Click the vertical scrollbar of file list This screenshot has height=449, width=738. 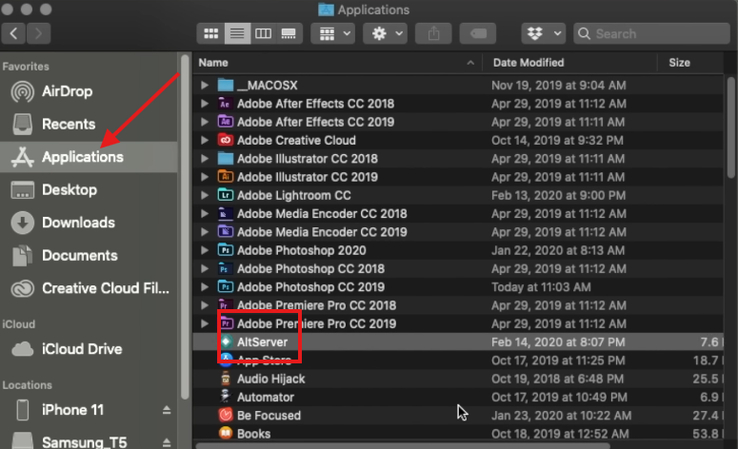(x=730, y=127)
